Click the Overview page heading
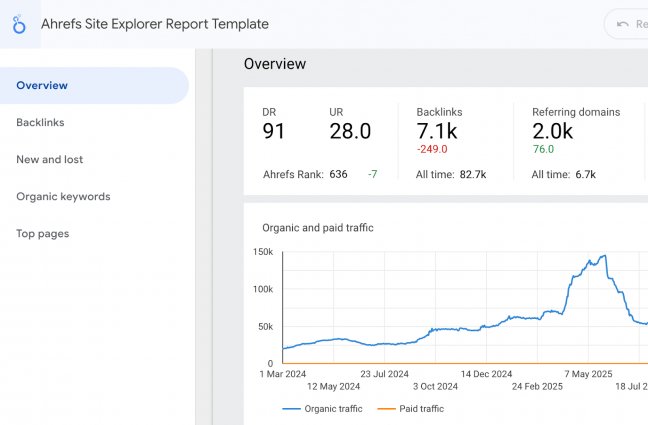 click(275, 64)
